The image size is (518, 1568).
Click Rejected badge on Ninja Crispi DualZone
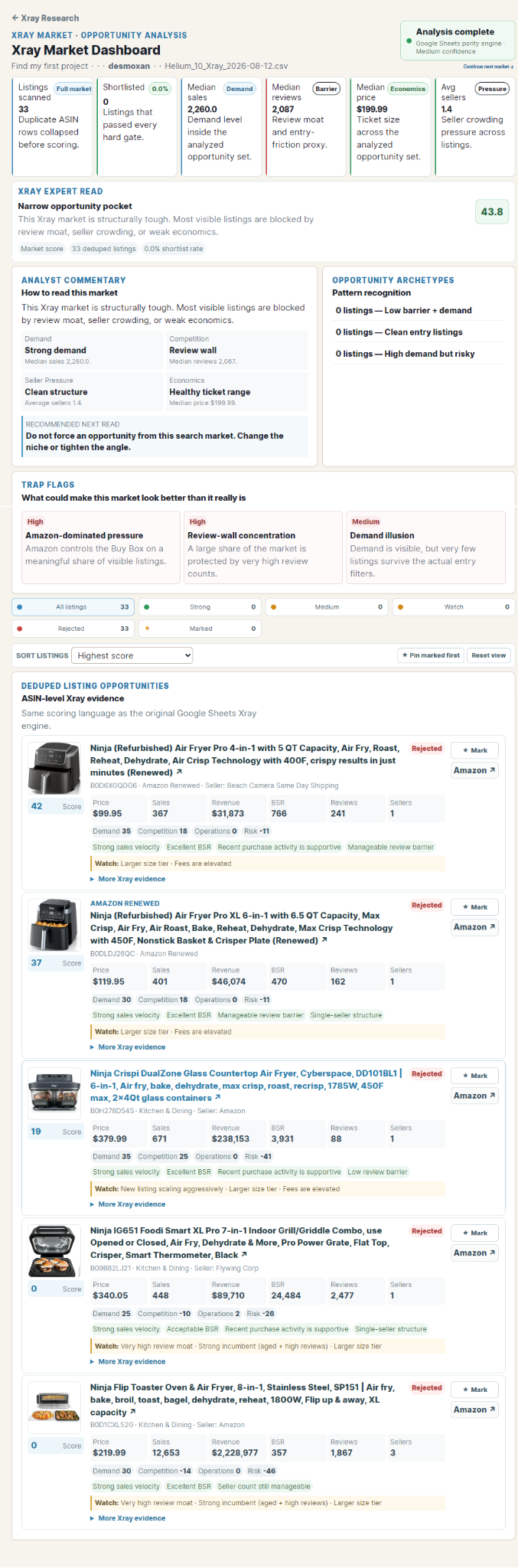[x=427, y=1074]
